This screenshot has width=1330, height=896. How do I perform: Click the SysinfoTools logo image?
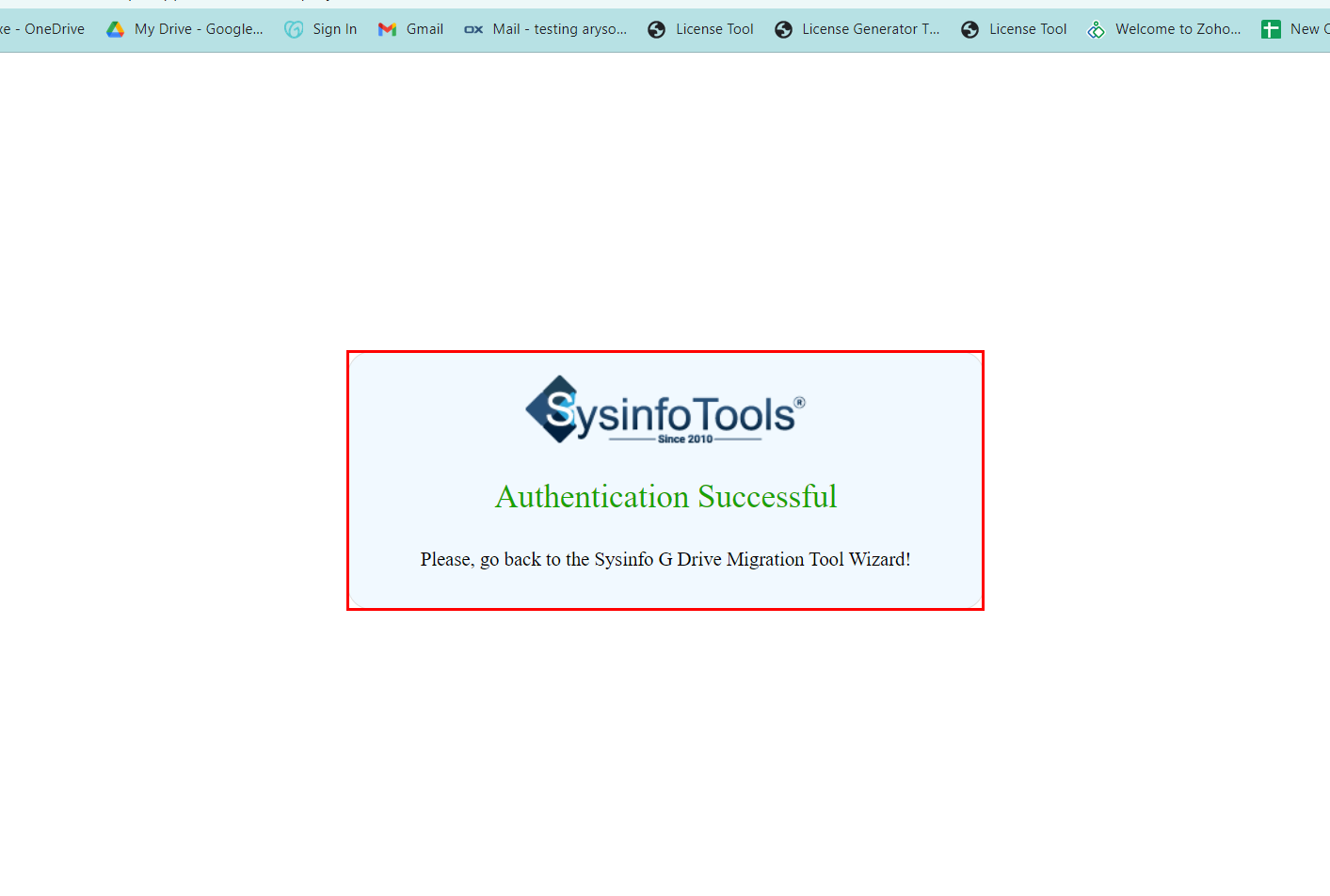tap(665, 410)
